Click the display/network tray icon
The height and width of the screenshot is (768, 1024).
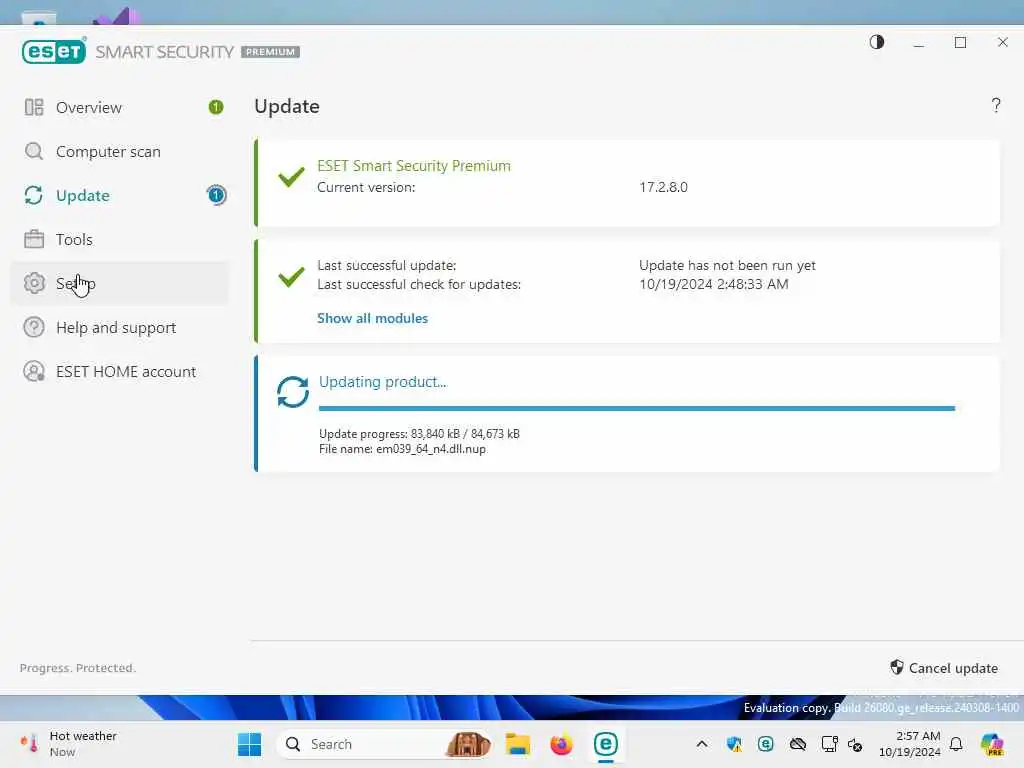tap(829, 744)
